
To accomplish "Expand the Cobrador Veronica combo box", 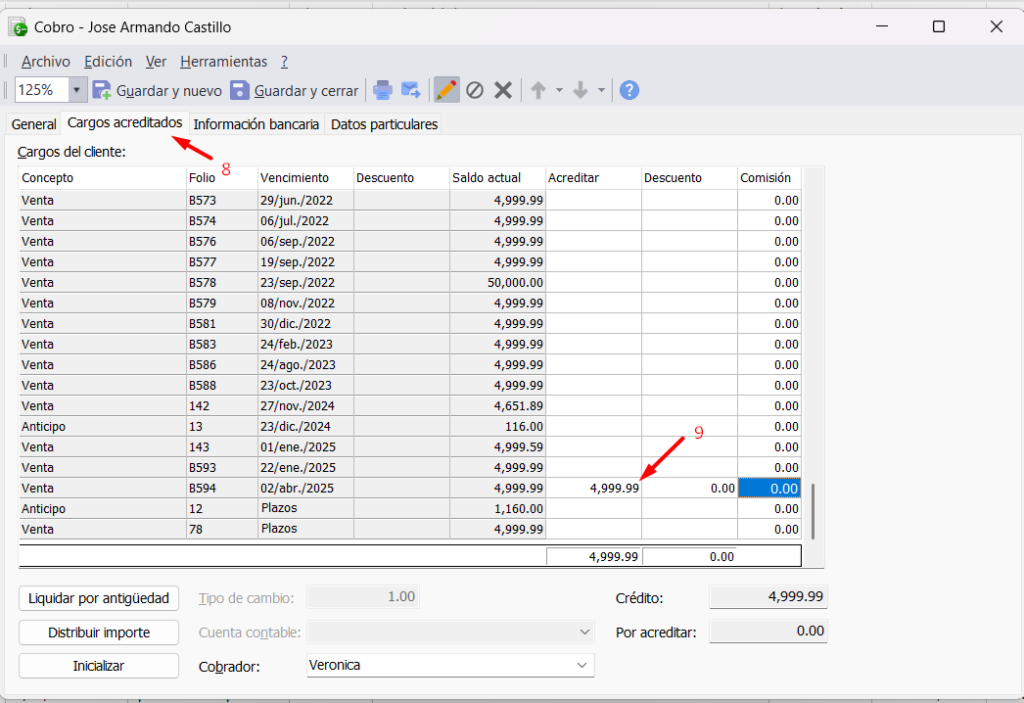I will tap(582, 665).
